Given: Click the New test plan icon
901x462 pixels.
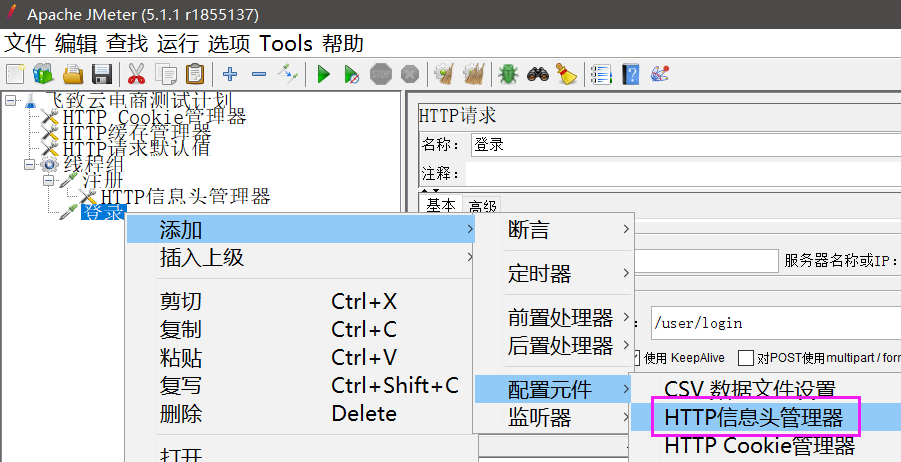Looking at the screenshot, I should pos(16,74).
